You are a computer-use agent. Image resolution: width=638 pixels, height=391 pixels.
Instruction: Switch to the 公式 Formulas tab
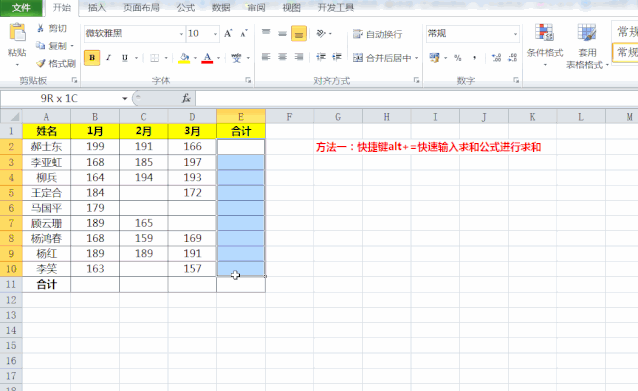(x=186, y=7)
